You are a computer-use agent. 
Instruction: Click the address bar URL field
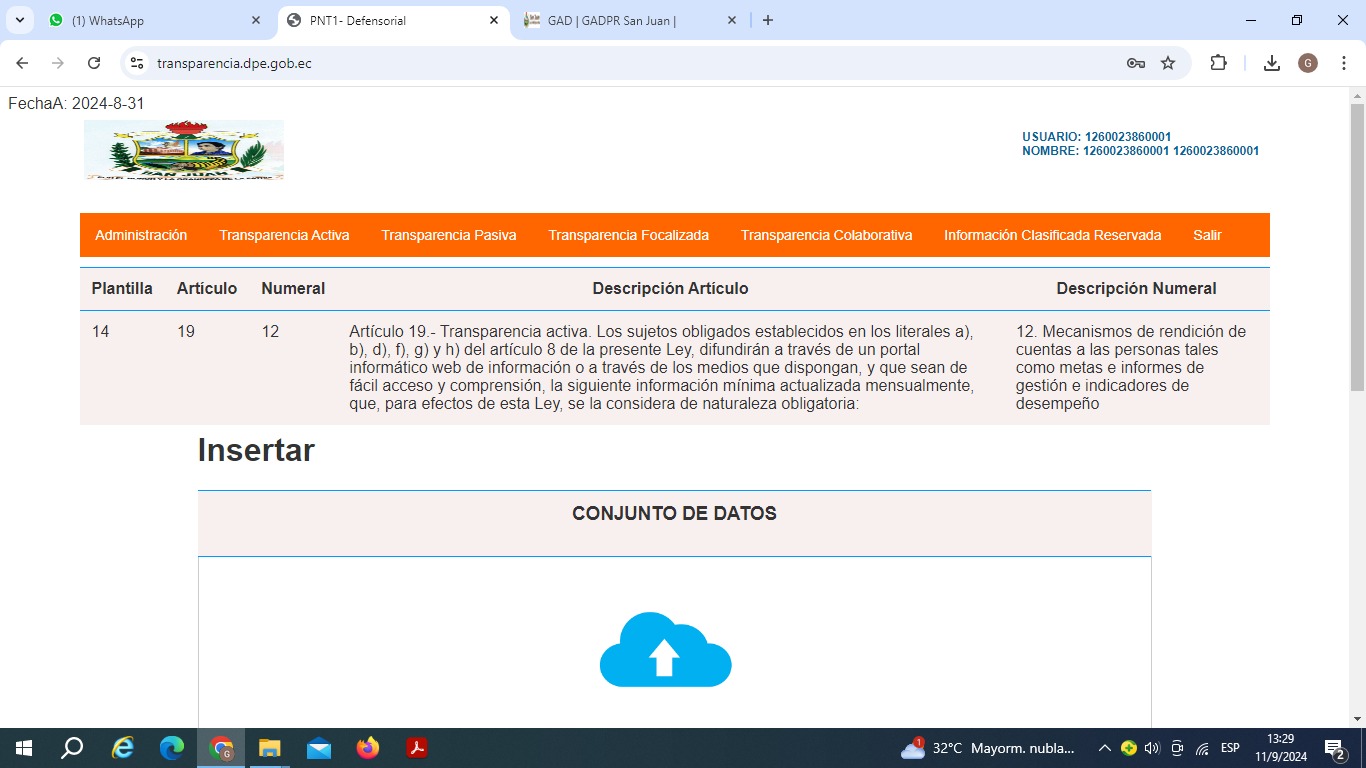click(x=600, y=63)
